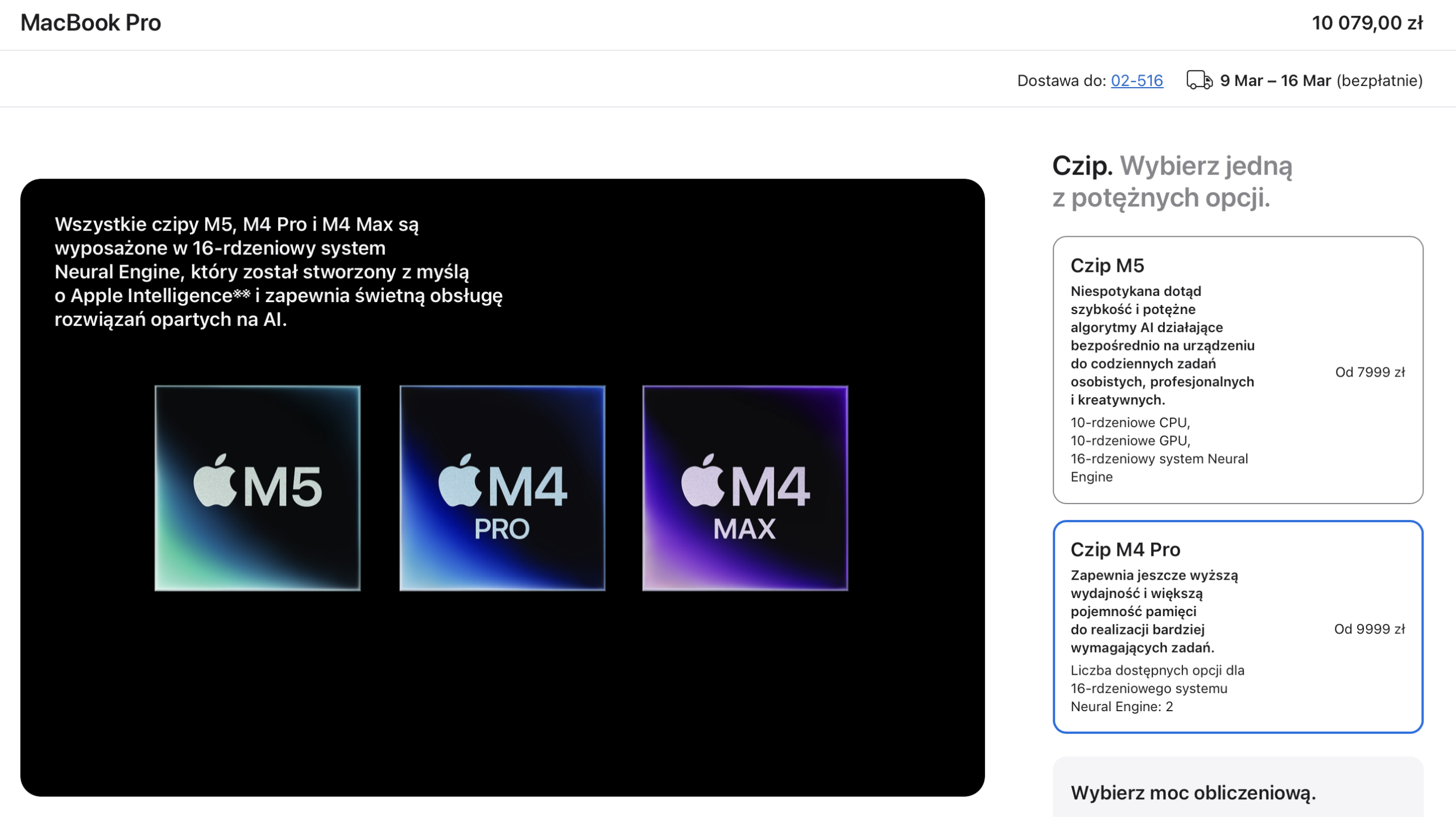Screen dimensions: 1456x817
Task: Click the Czip M5 heading
Action: (1107, 265)
